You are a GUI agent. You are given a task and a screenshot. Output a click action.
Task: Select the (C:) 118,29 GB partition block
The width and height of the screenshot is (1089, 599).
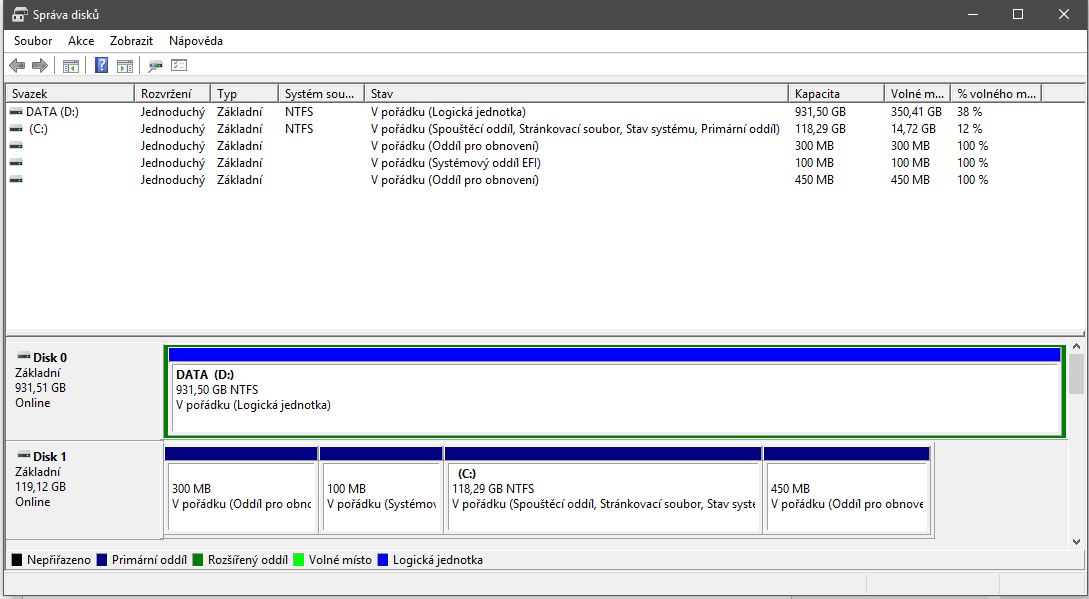pyautogui.click(x=602, y=495)
